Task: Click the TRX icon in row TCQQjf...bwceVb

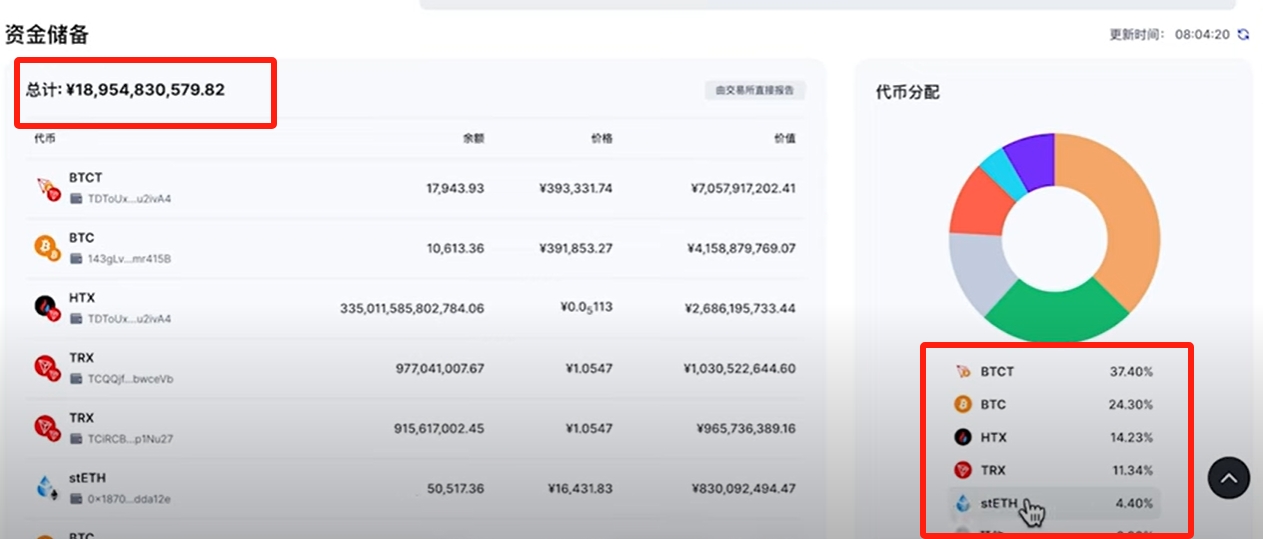Action: (x=48, y=368)
